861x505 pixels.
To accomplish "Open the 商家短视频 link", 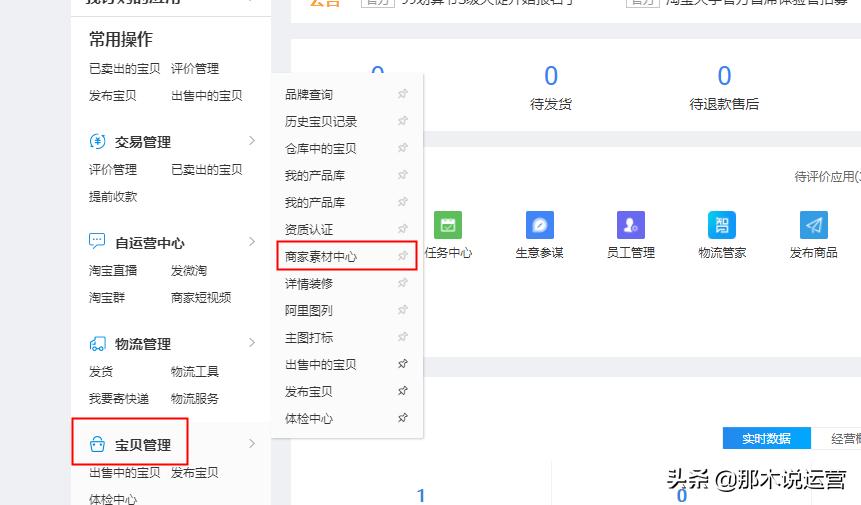I will (x=201, y=298).
